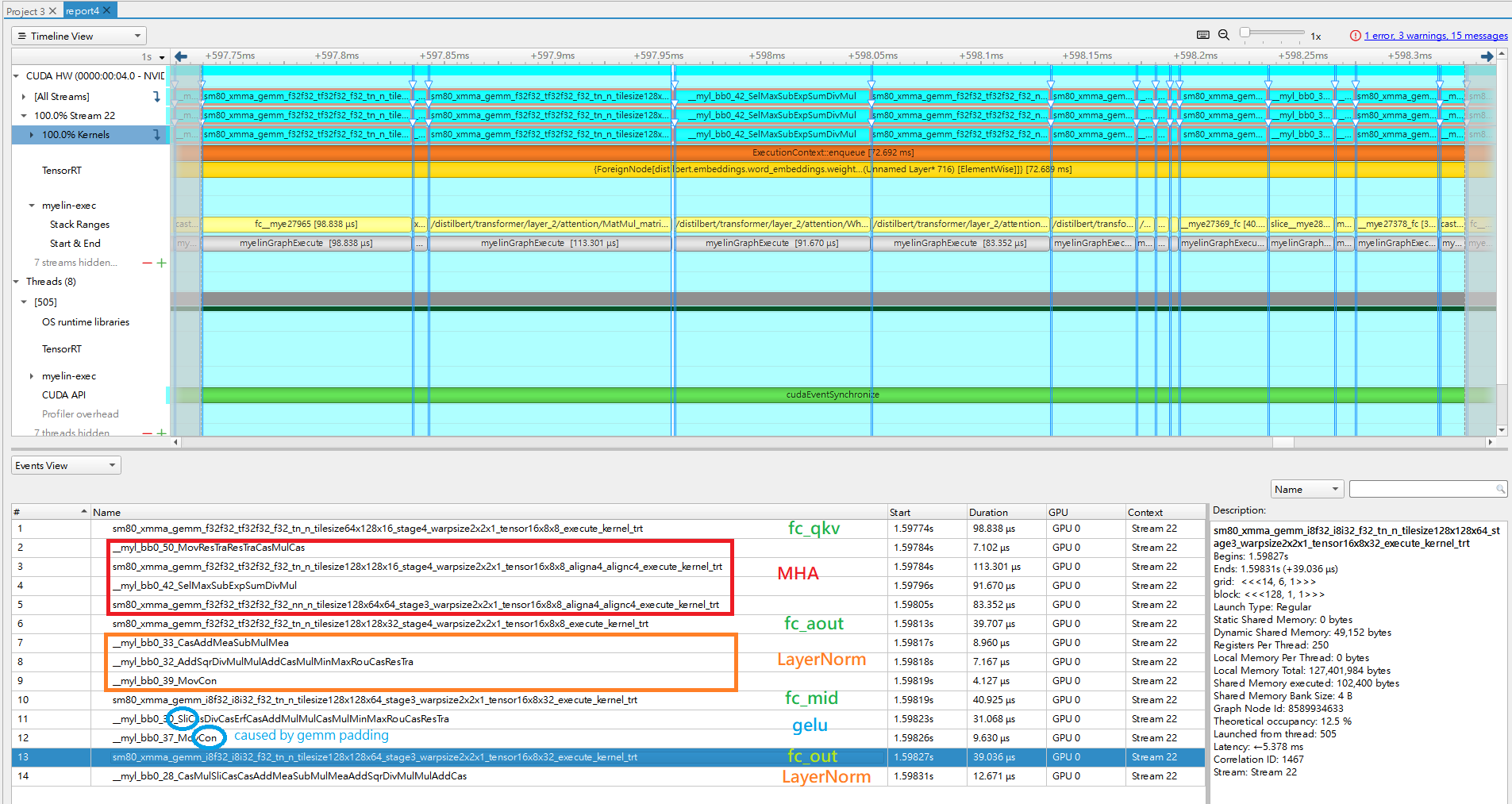Screen dimensions: 1512x804
Task: Expand the myelin-exec thread row
Action: coord(32,376)
